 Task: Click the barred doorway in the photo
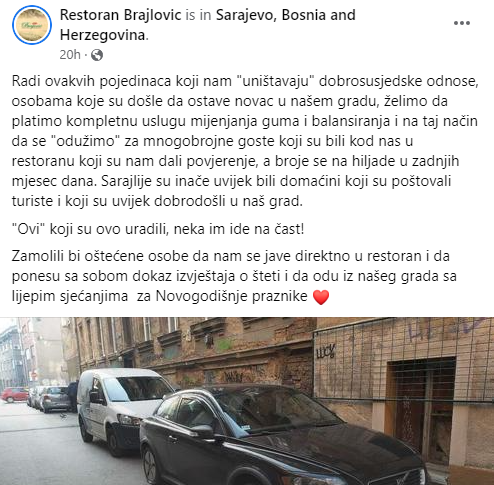coord(421,410)
